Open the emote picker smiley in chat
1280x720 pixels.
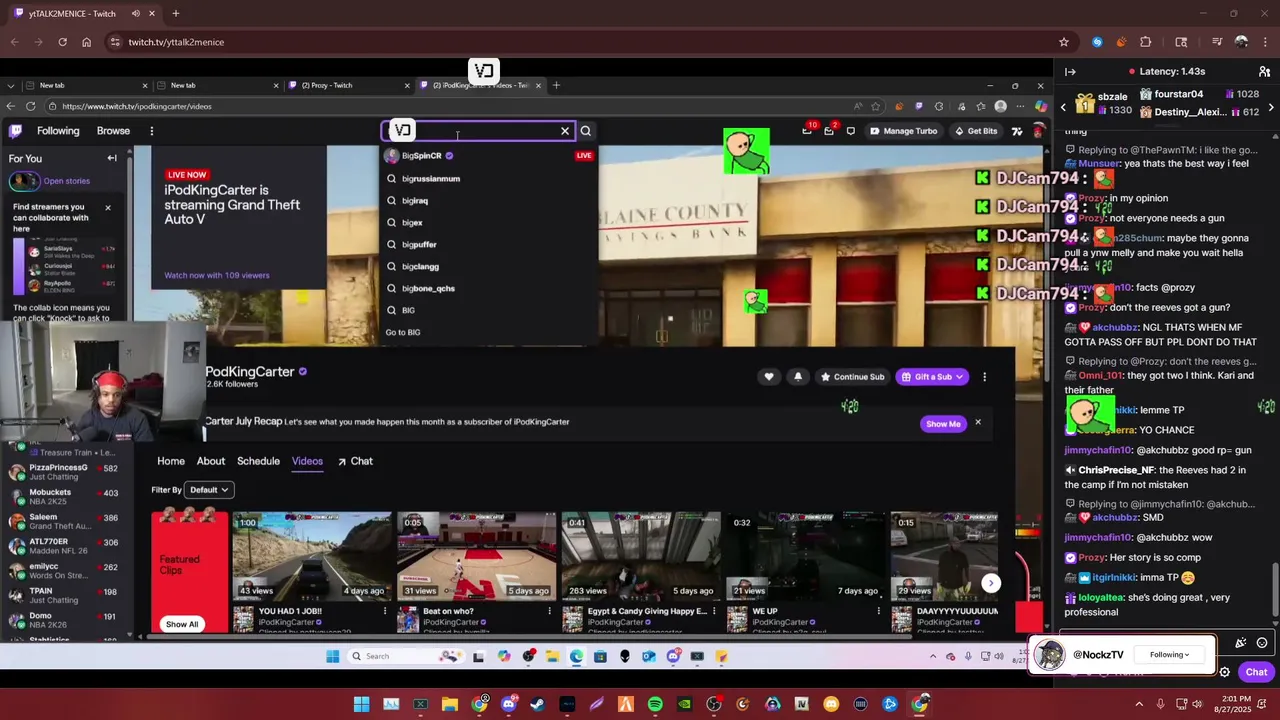[x=1262, y=643]
